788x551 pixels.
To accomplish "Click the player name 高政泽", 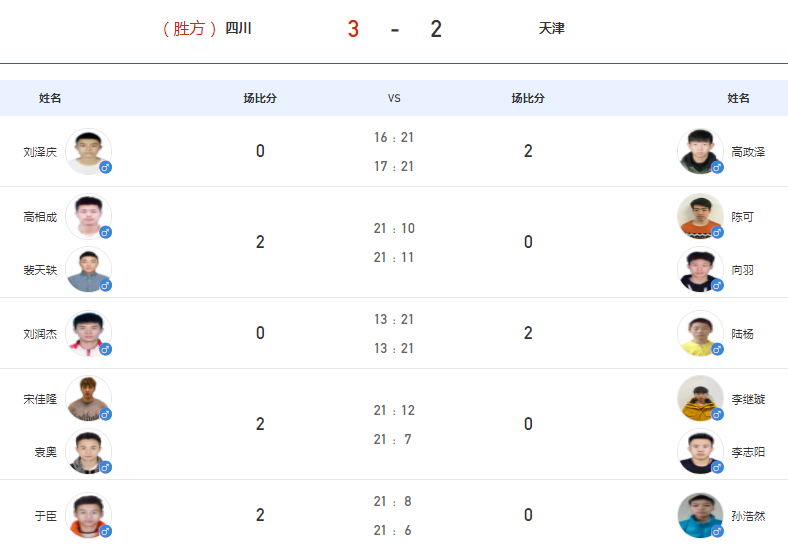I will pos(748,152).
